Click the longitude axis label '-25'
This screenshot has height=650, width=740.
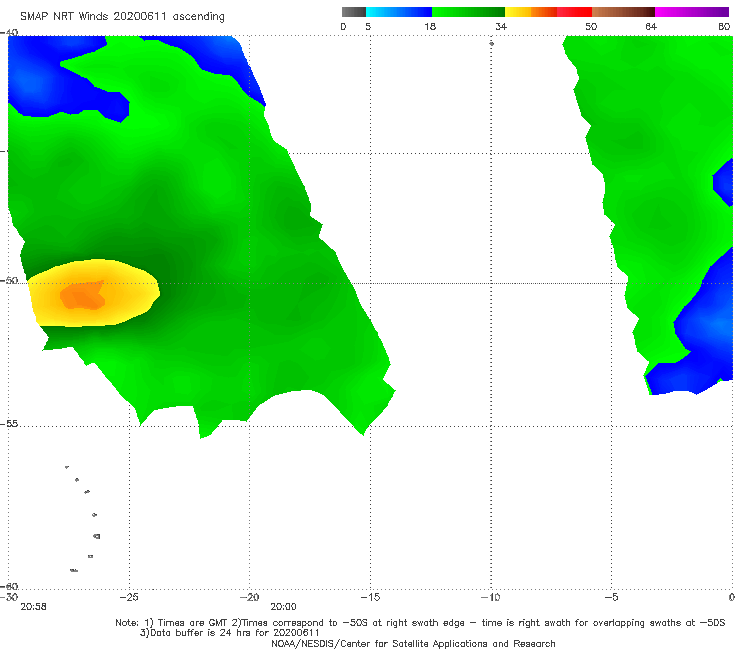click(129, 597)
